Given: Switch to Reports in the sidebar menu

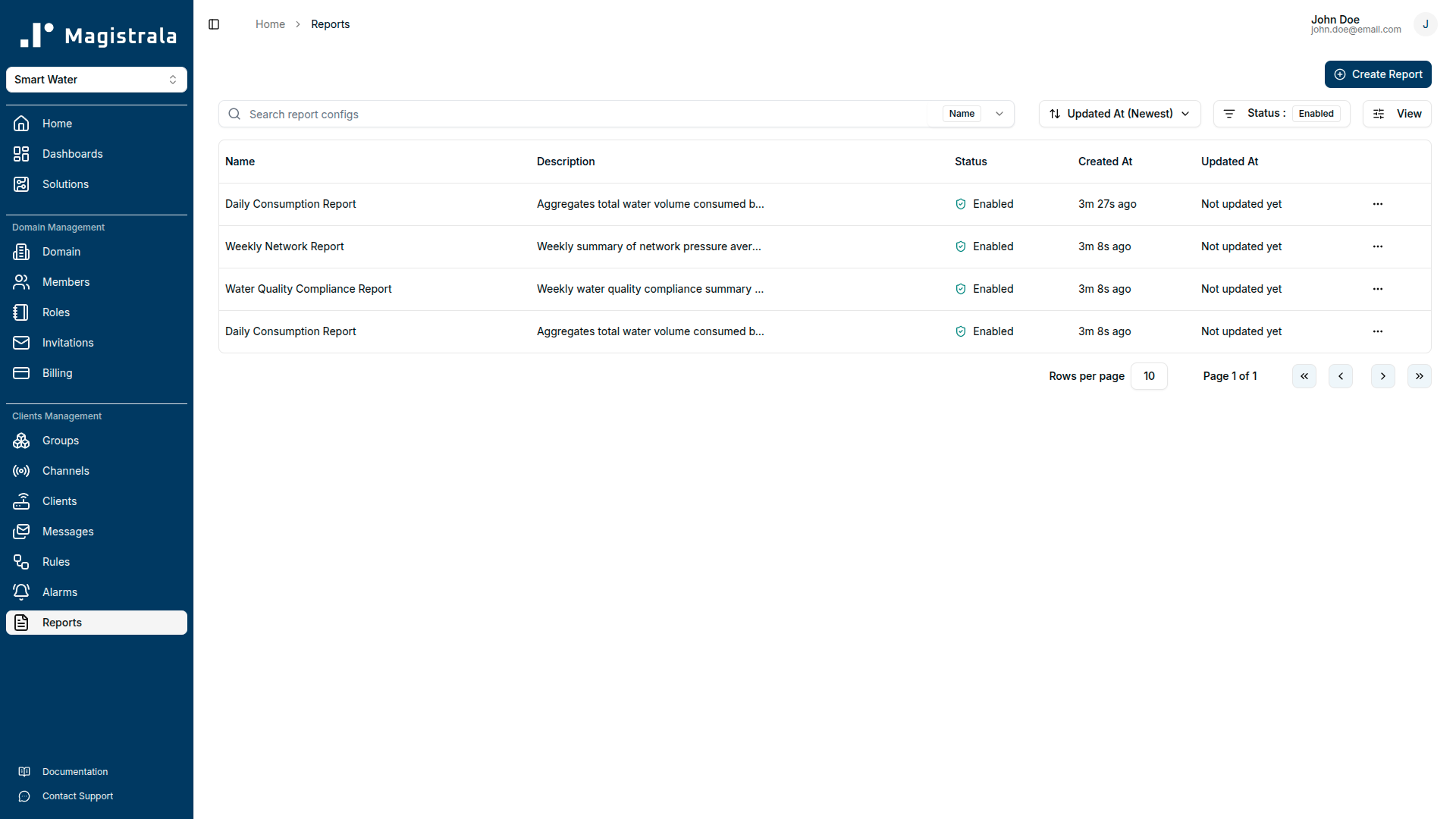Looking at the screenshot, I should [62, 623].
